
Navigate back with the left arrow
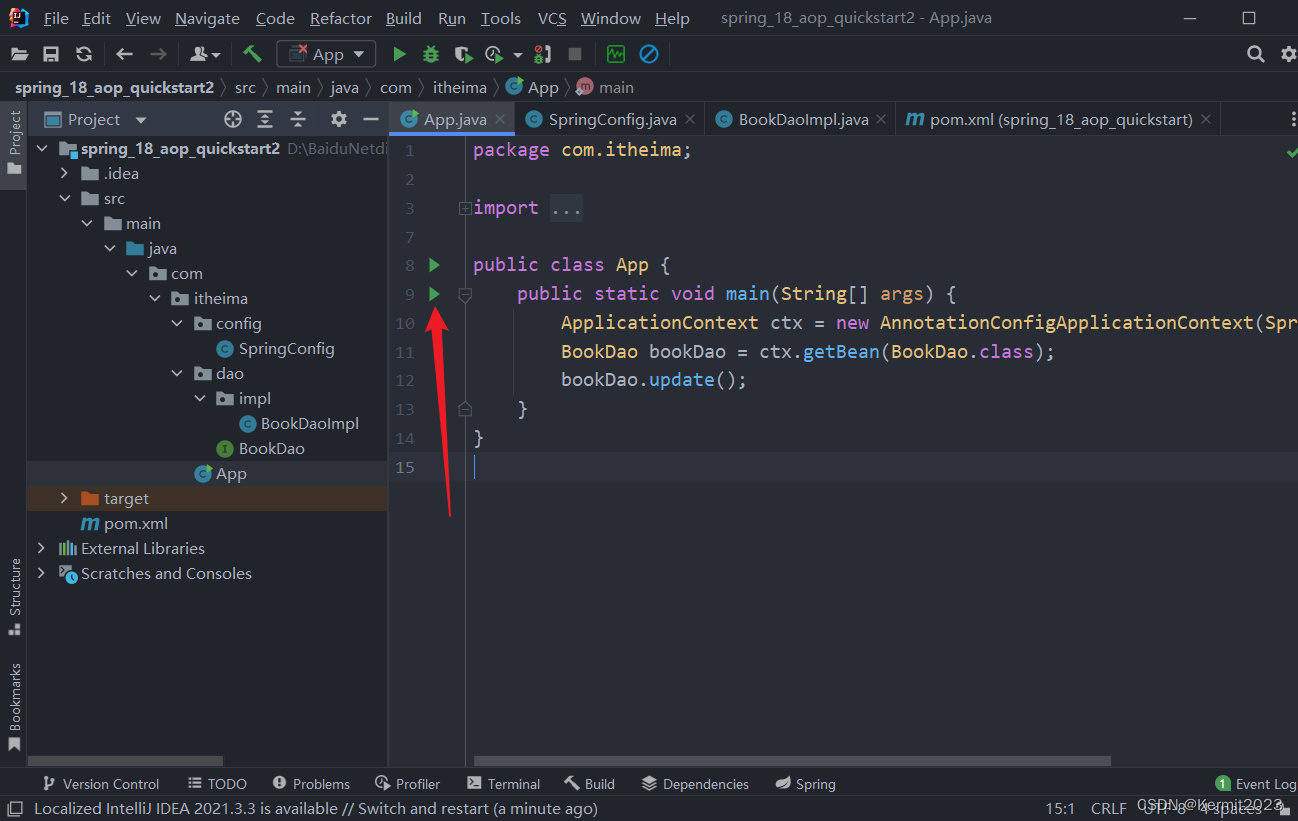[124, 54]
